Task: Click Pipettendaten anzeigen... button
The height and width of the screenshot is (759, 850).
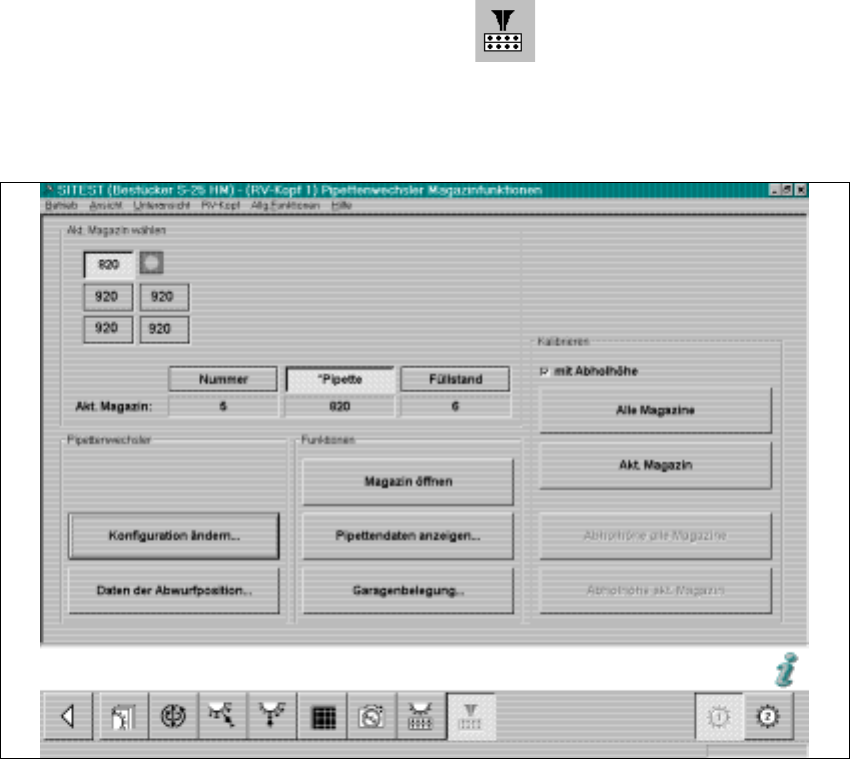Action: point(408,536)
